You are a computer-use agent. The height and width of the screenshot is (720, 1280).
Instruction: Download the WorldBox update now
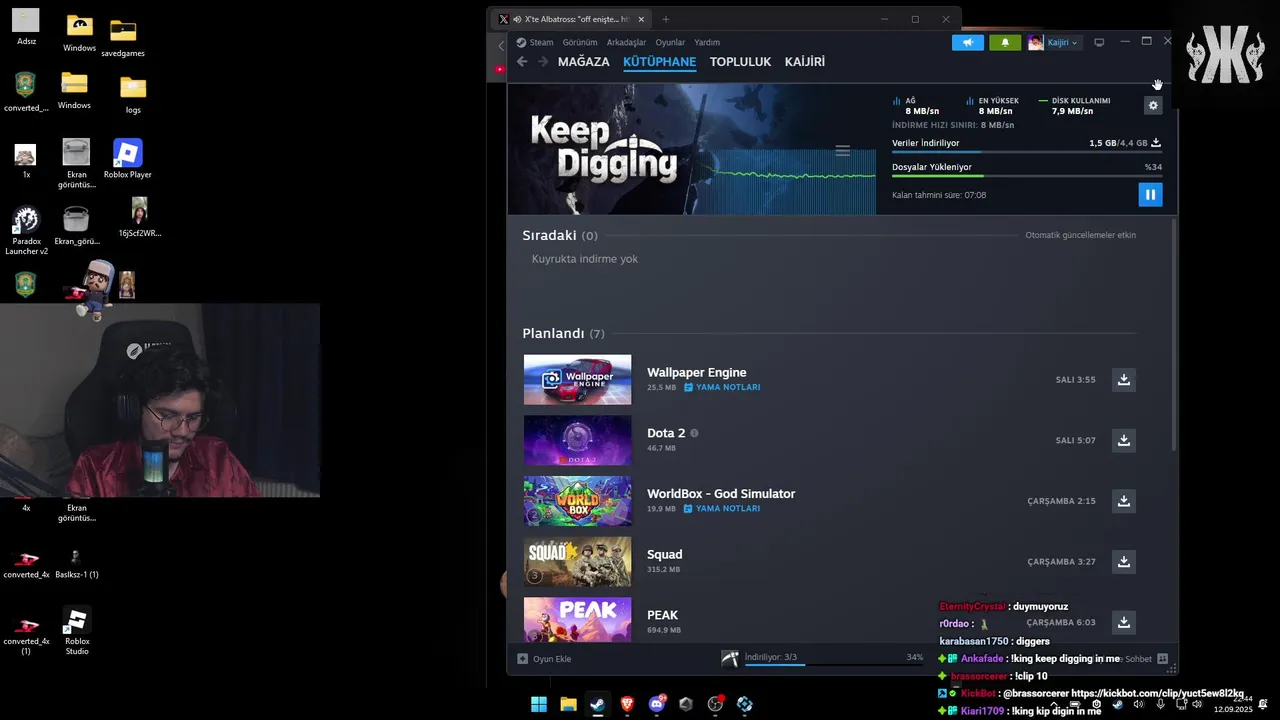coord(1124,501)
